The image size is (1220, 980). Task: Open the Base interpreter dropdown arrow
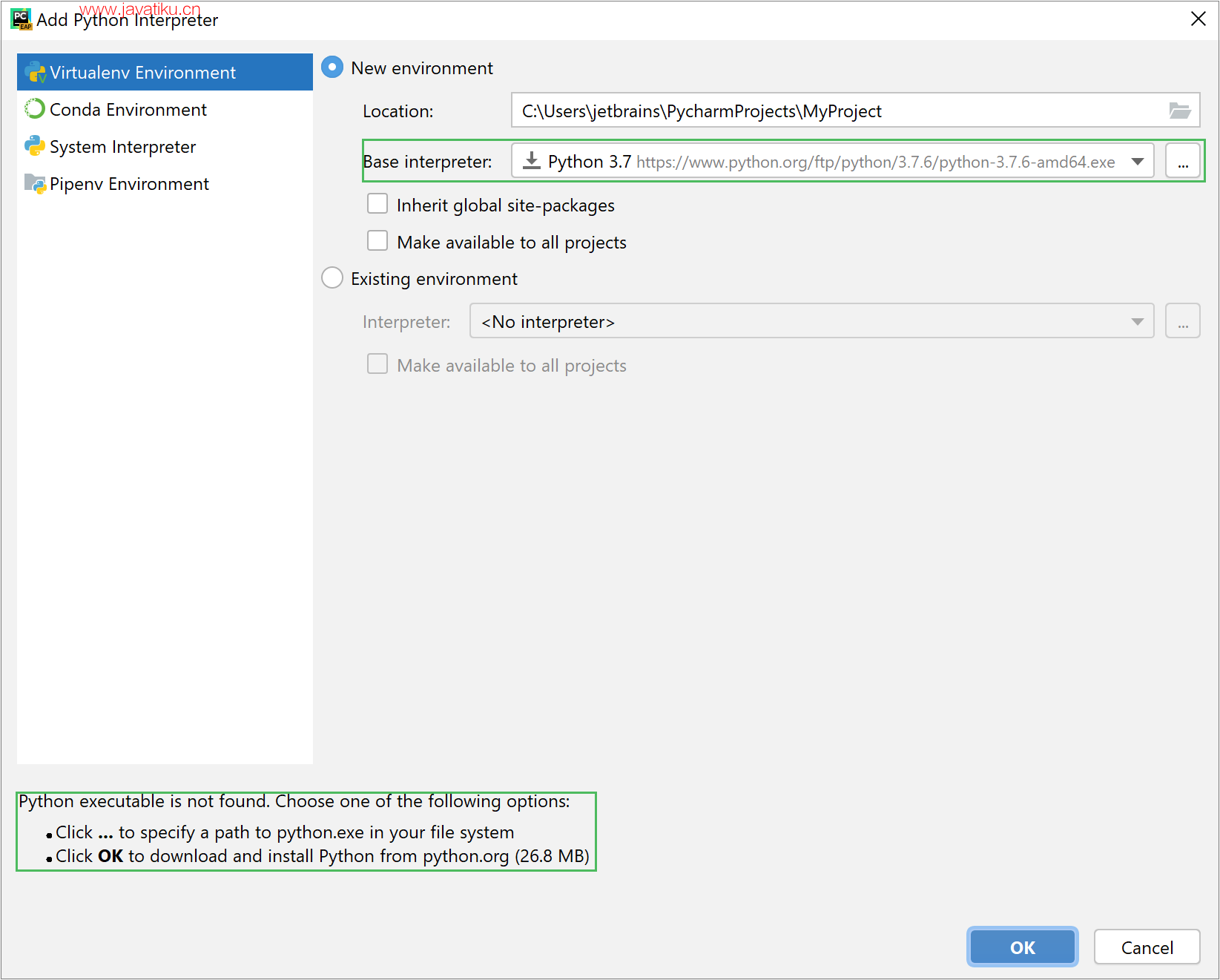coord(1138,162)
